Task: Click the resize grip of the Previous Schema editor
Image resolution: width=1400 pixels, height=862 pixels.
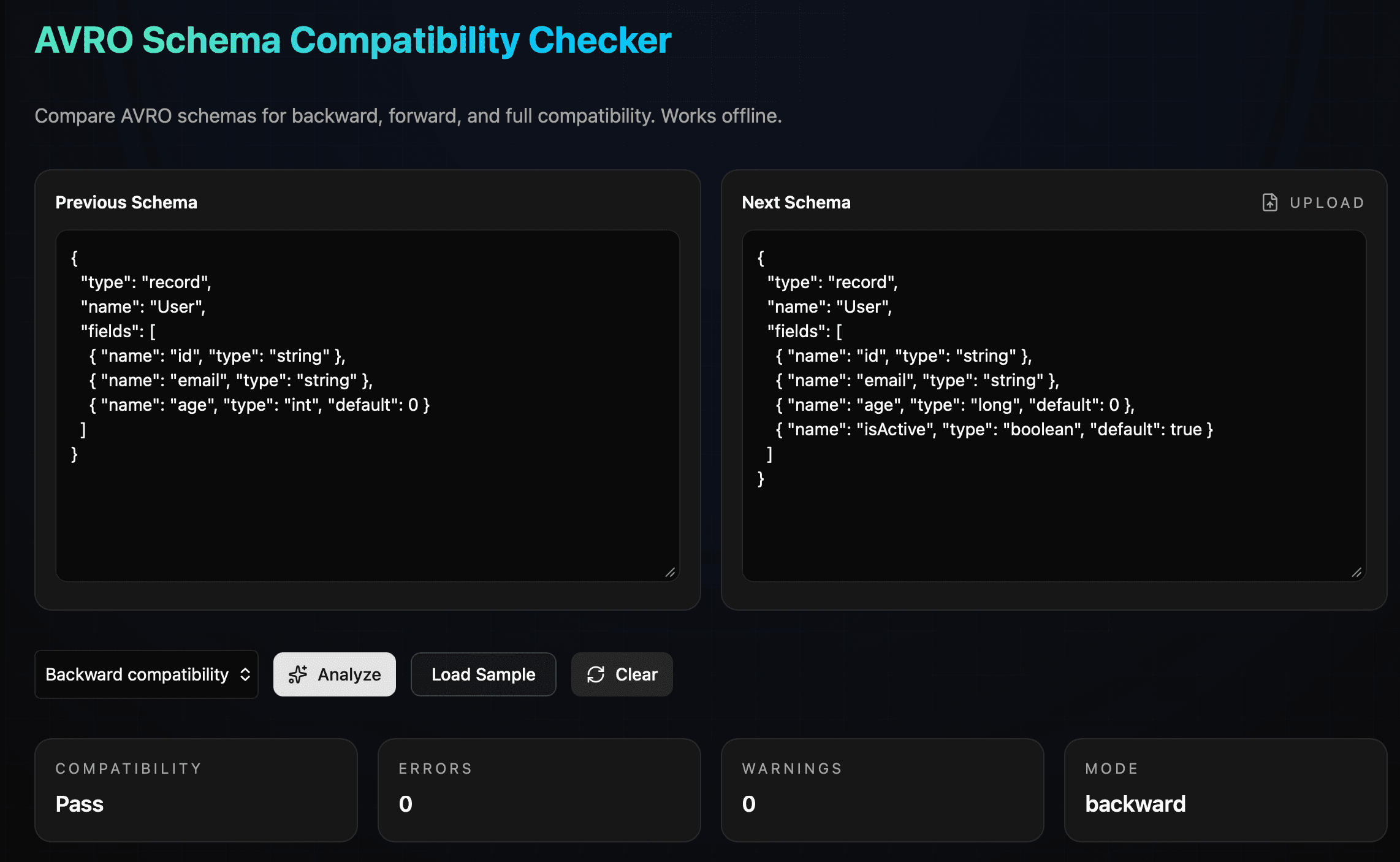Action: tap(671, 571)
